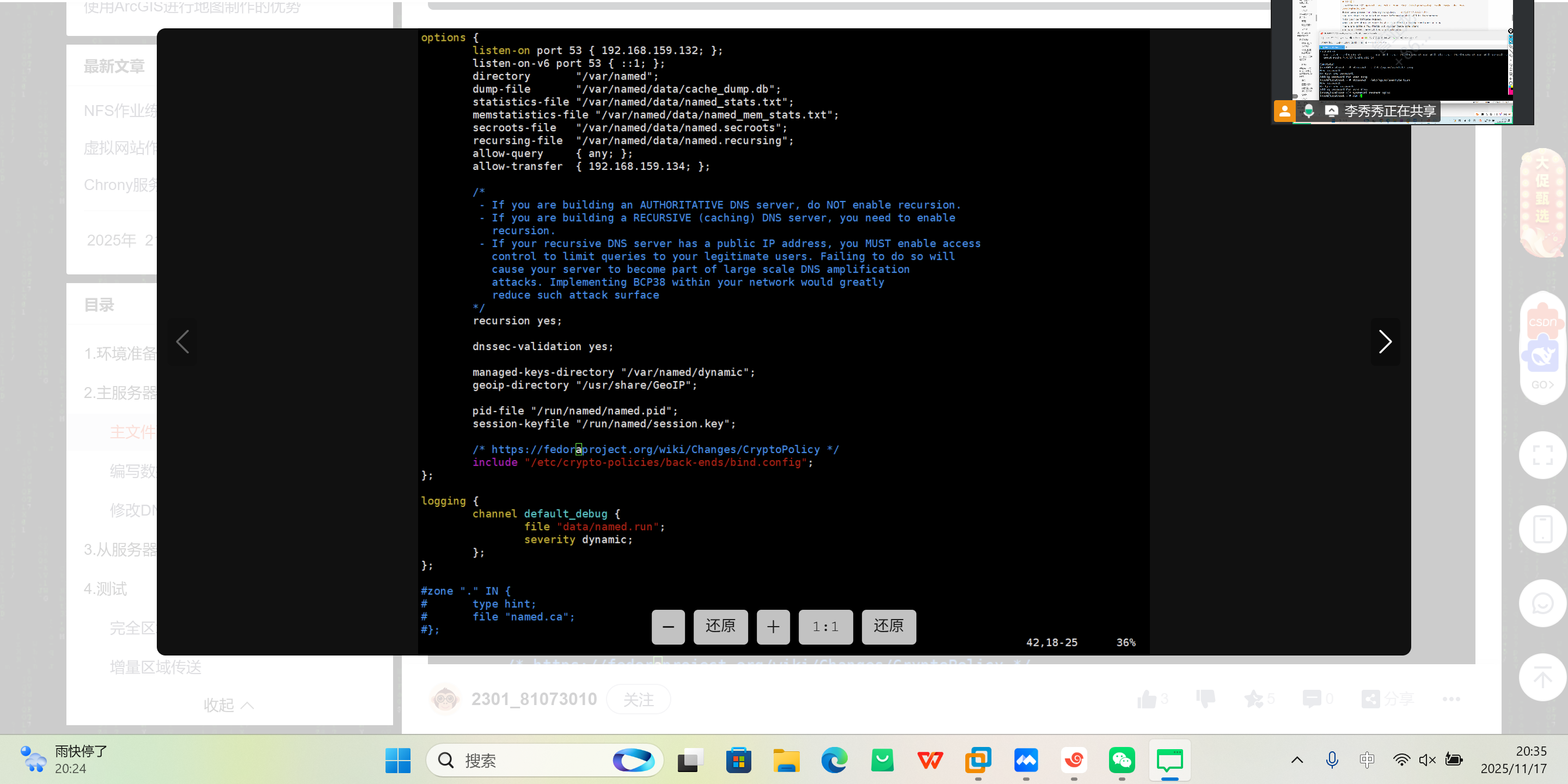
Task: Toggle the microphone in system tray
Action: [x=1332, y=759]
